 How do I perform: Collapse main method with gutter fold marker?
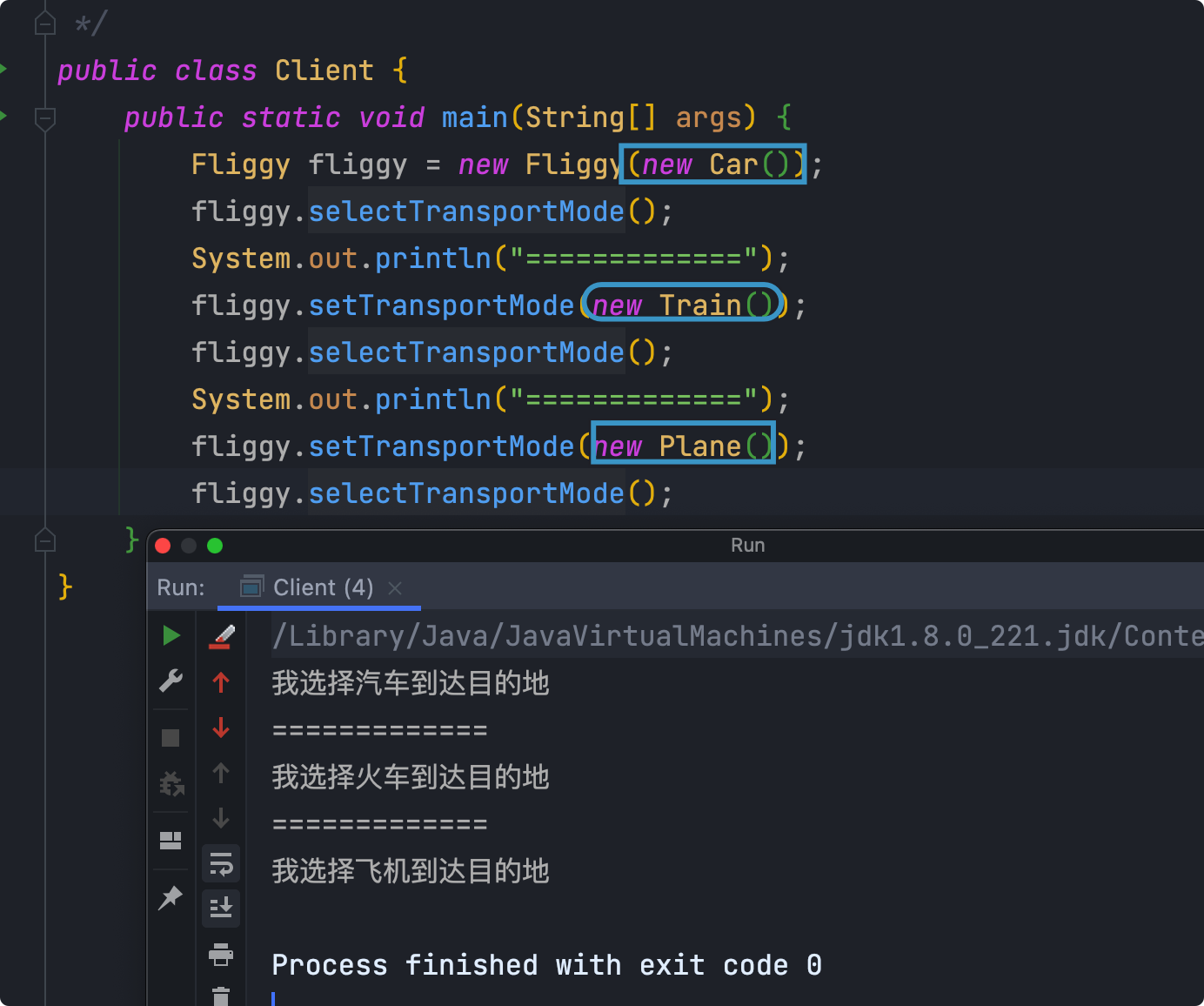pos(45,117)
